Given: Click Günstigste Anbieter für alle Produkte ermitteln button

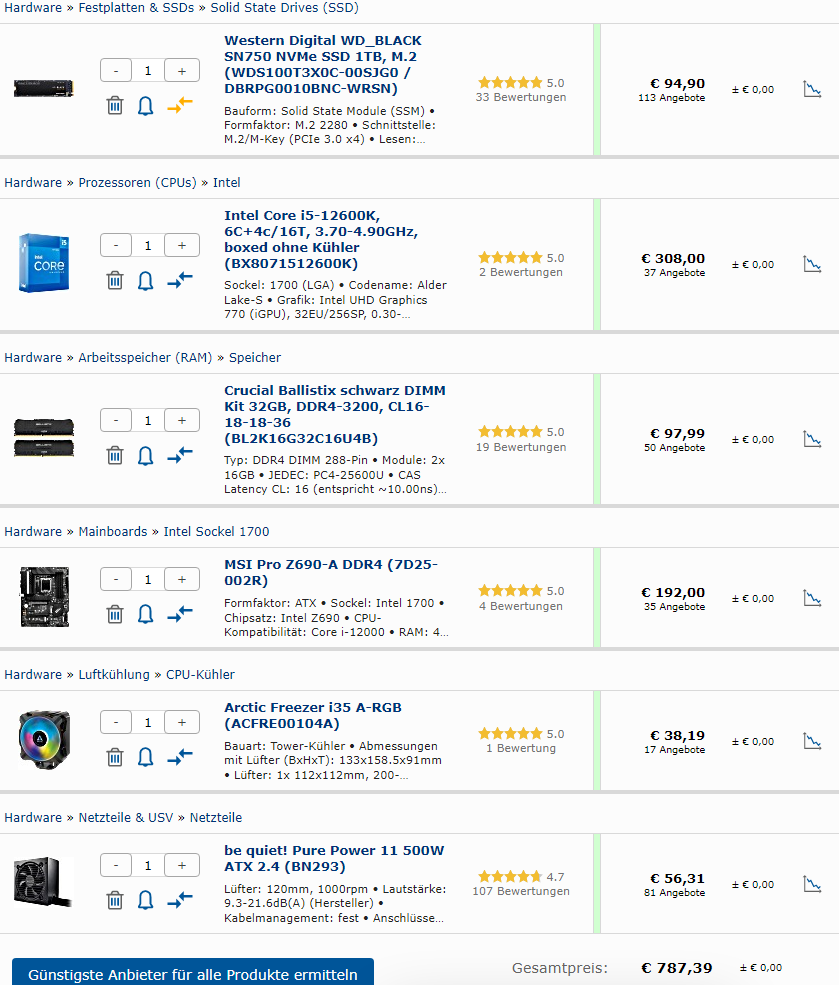Looking at the screenshot, I should [193, 973].
